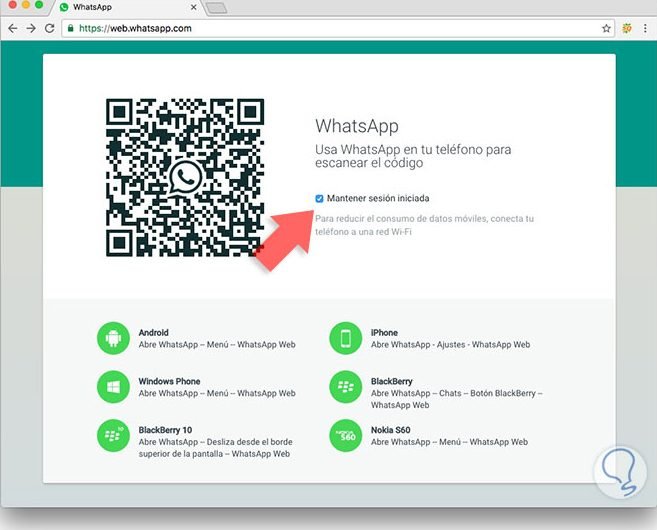Go back to the previous page
This screenshot has height=530, width=657.
coord(12,28)
